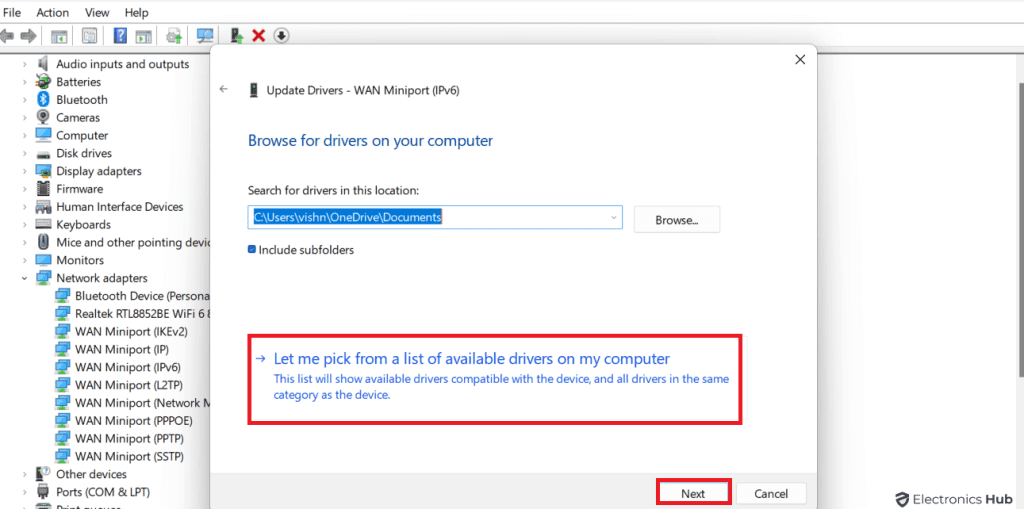
Task: Select the Firmware category icon
Action: click(43, 189)
